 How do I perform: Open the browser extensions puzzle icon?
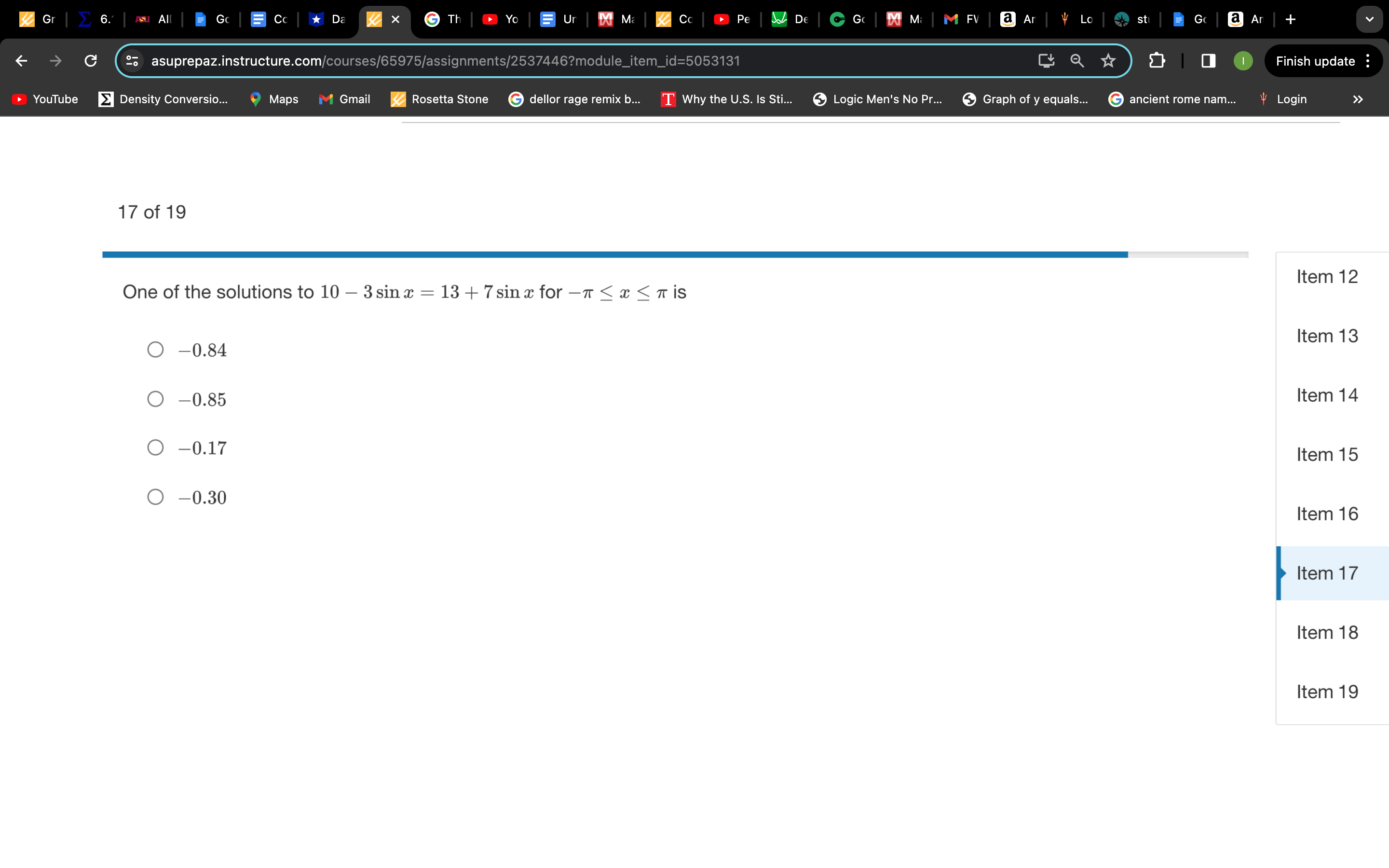(x=1156, y=60)
